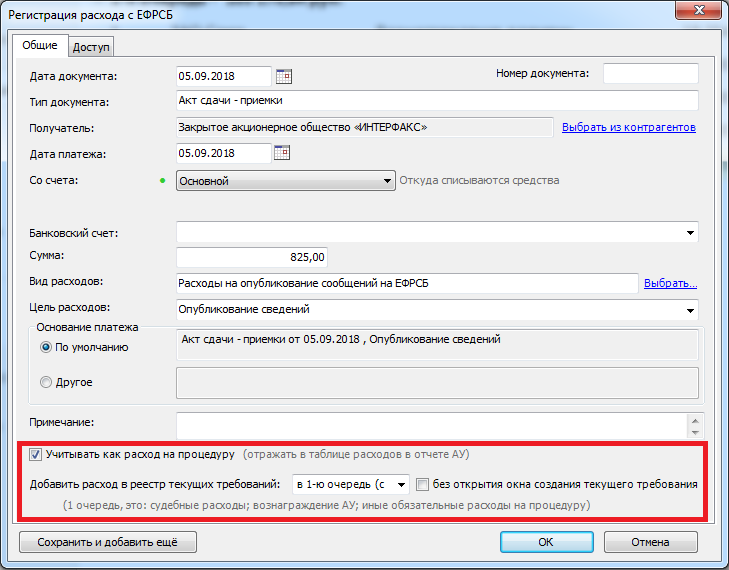Select the Общие tab
Viewport: 729px width, 570px height.
(x=40, y=46)
